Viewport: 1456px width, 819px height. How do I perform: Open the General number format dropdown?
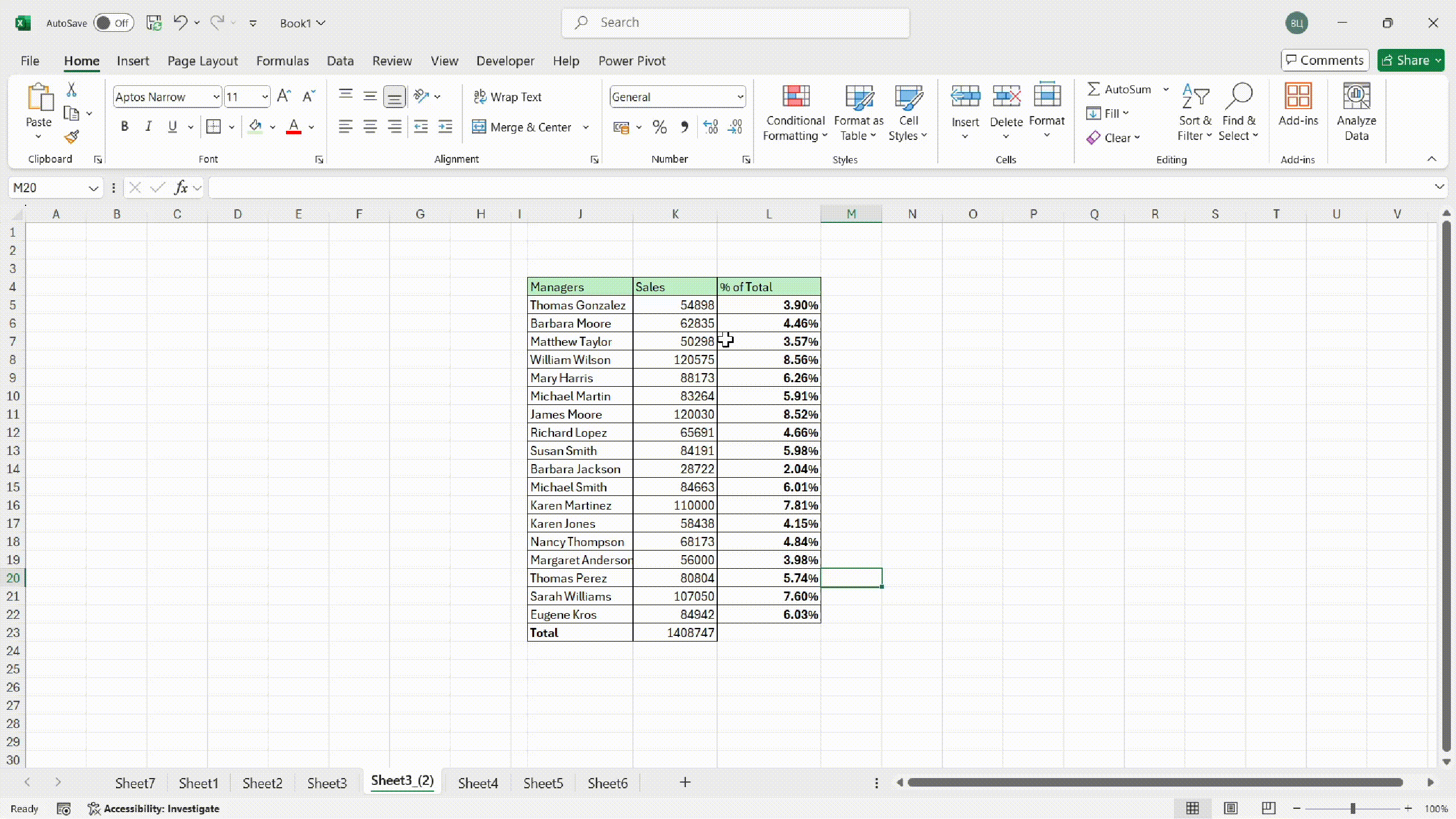tap(740, 97)
